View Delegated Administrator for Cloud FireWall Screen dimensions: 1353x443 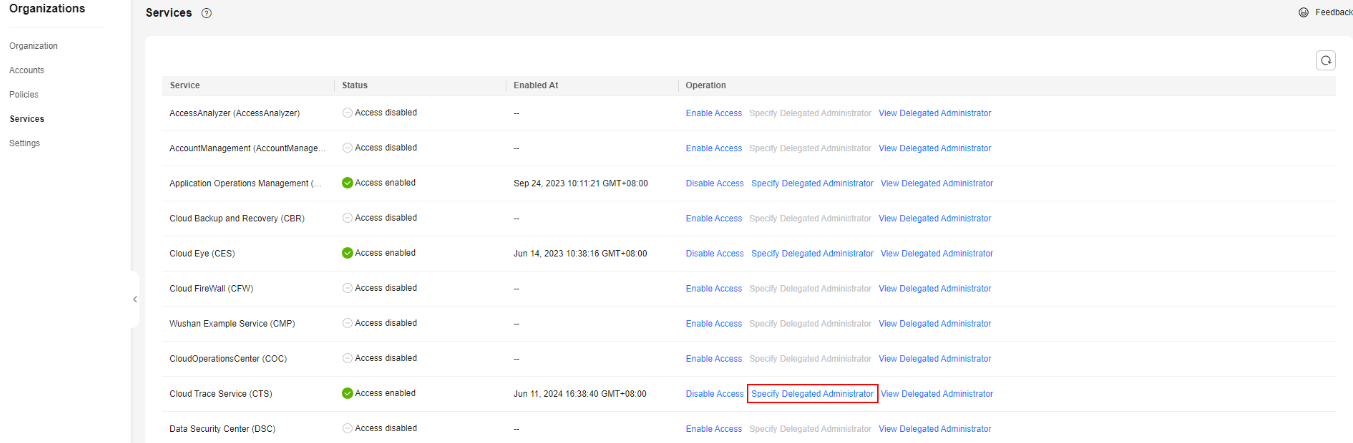tap(935, 289)
